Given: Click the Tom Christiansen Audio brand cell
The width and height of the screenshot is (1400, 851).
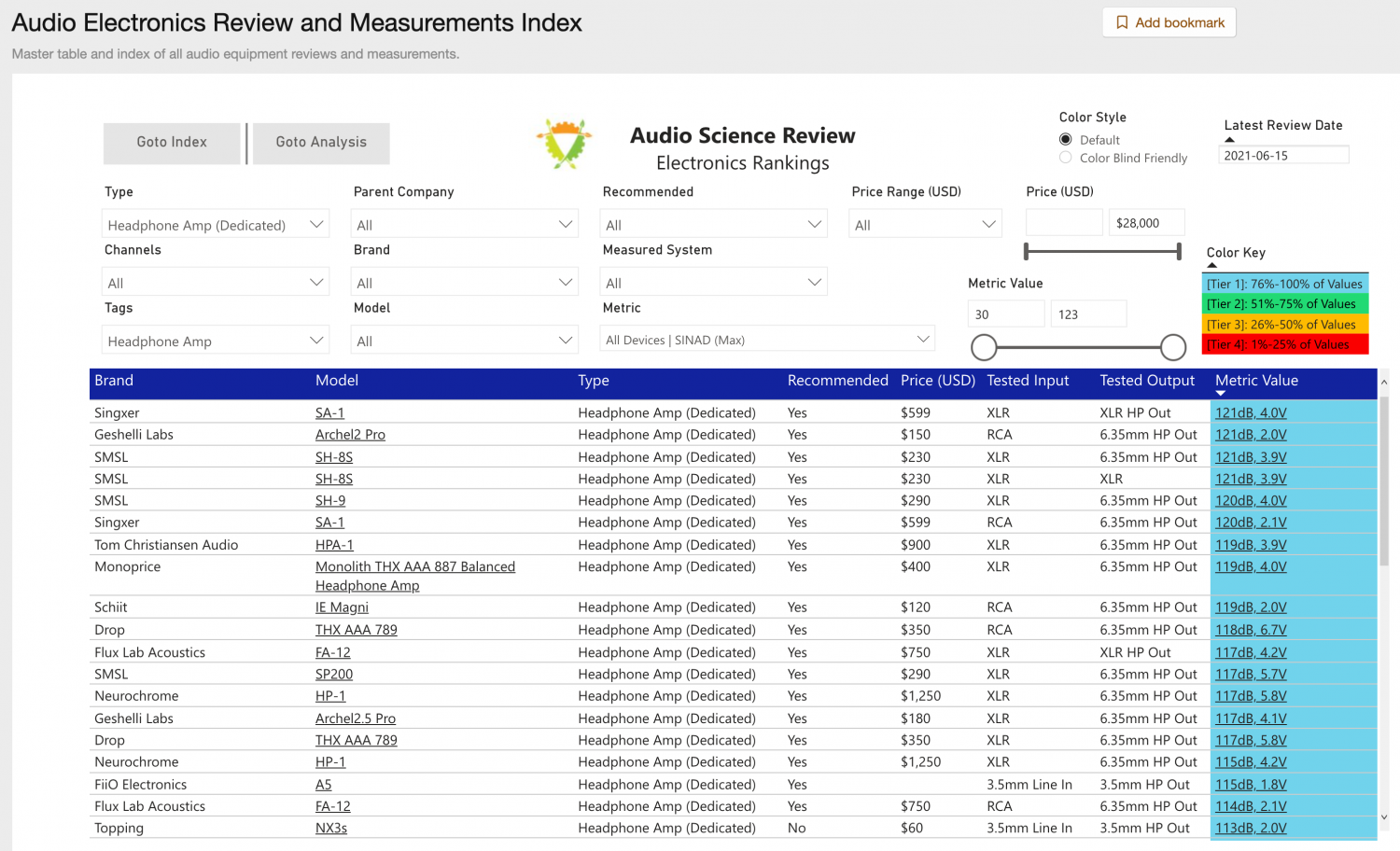Looking at the screenshot, I should point(166,545).
